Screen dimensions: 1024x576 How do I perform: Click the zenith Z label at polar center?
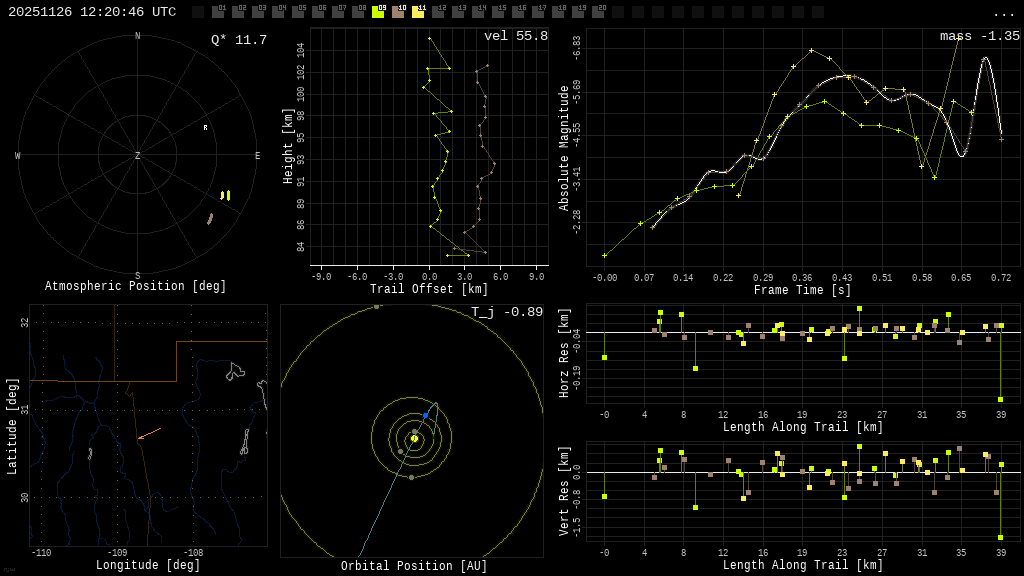[137, 155]
